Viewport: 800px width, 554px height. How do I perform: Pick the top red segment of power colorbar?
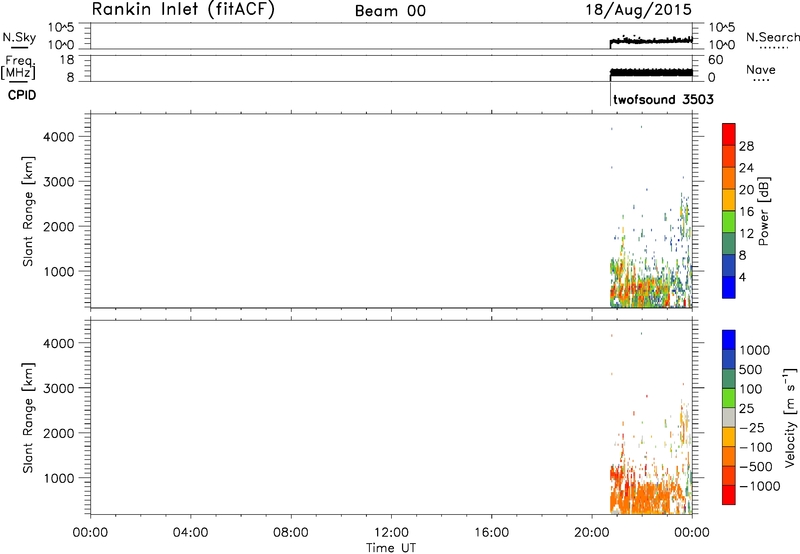click(729, 135)
